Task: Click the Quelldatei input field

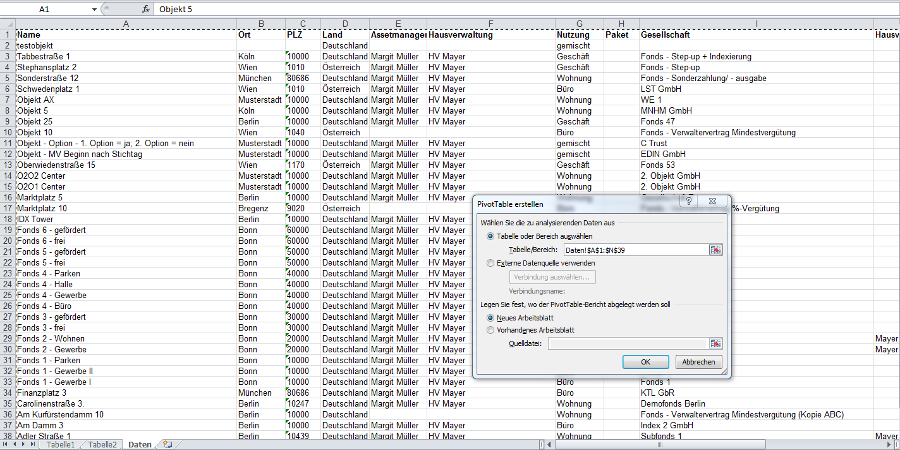Action: (x=629, y=343)
